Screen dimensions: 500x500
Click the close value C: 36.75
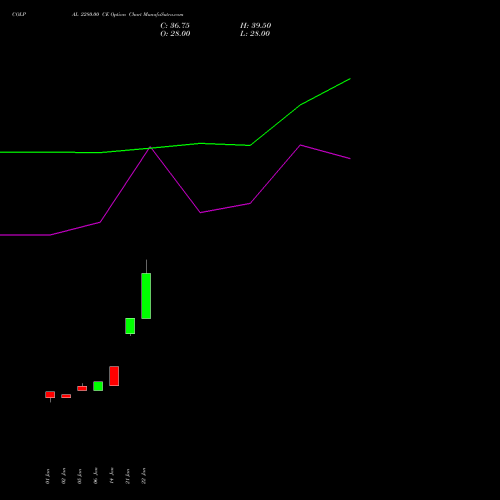(175, 26)
